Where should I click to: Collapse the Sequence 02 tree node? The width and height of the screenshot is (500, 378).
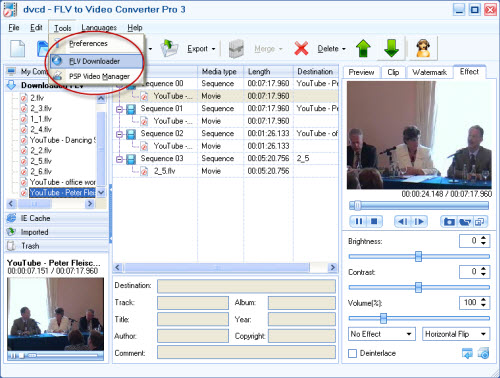click(x=119, y=134)
